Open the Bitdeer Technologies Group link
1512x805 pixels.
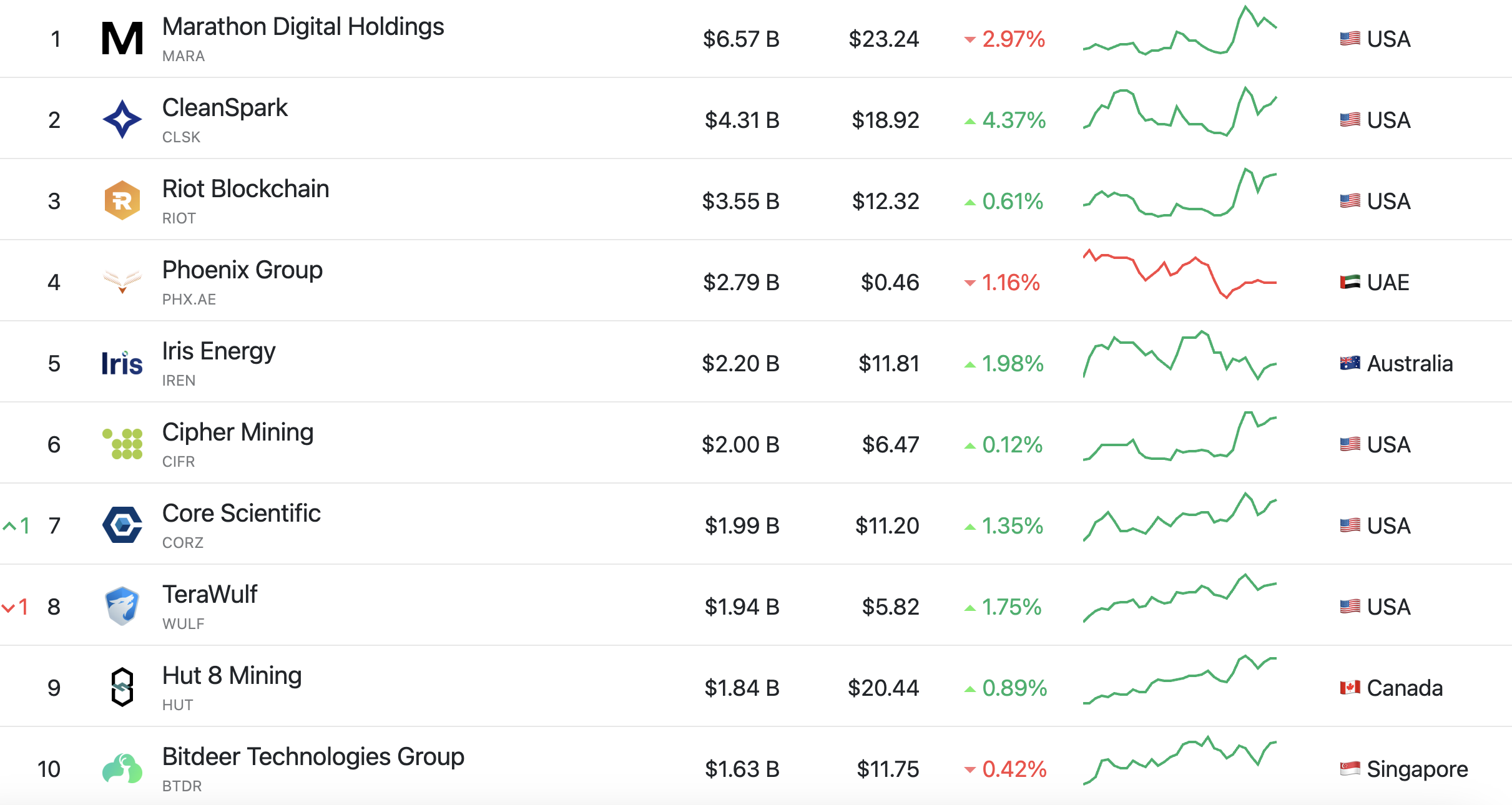313,757
